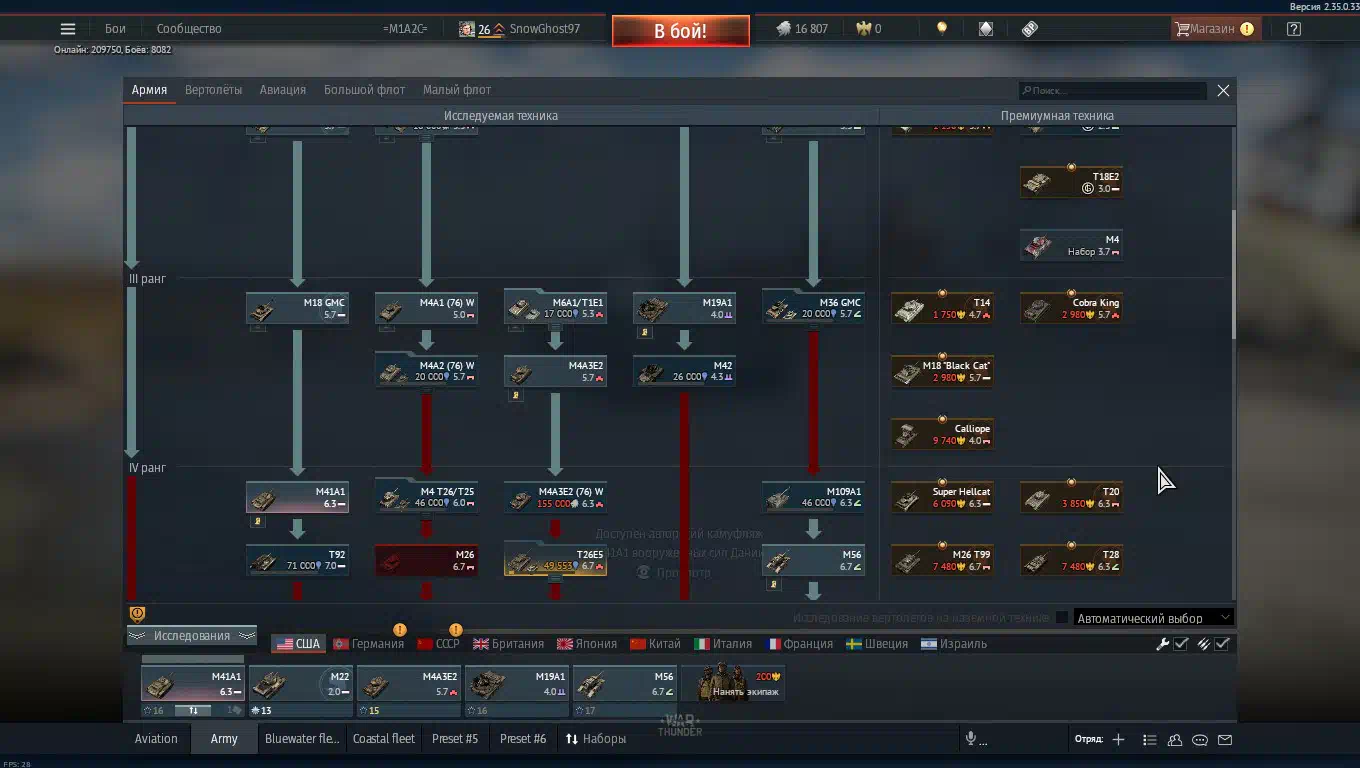Open the hamburger main menu
This screenshot has height=768, width=1360.
click(68, 29)
